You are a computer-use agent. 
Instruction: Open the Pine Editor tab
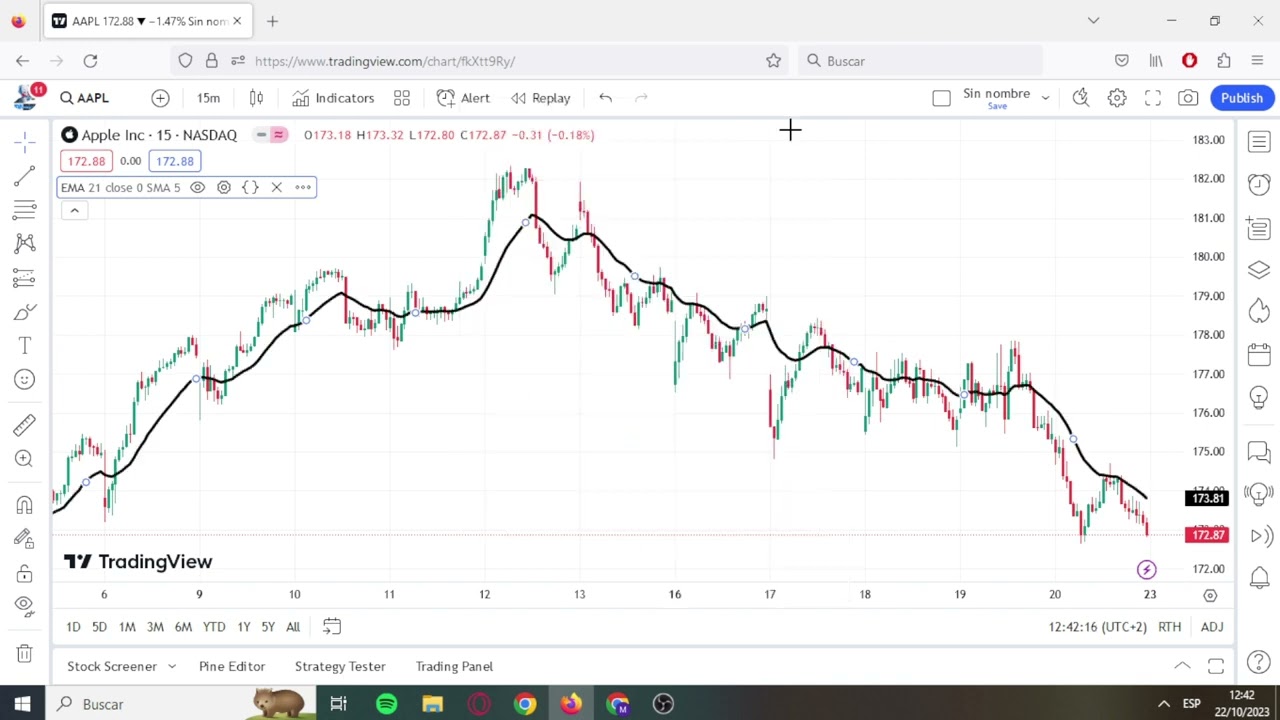(232, 666)
